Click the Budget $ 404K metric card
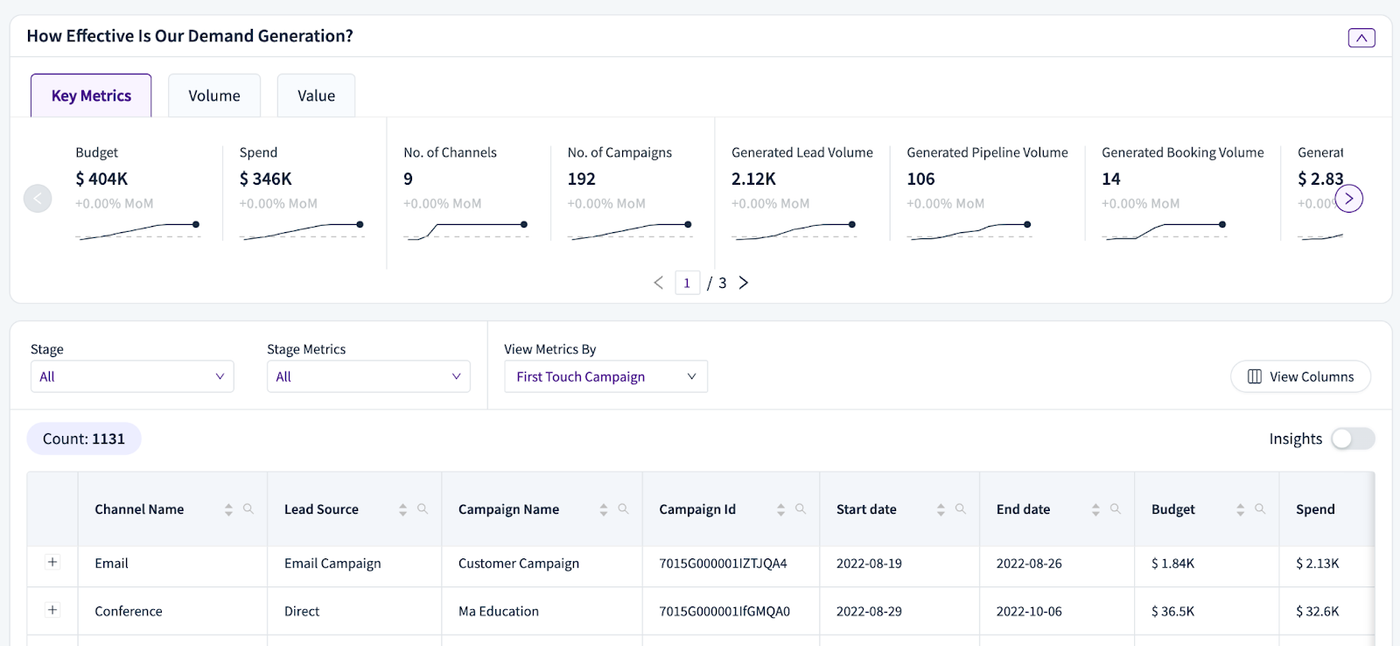The image size is (1400, 646). point(138,193)
